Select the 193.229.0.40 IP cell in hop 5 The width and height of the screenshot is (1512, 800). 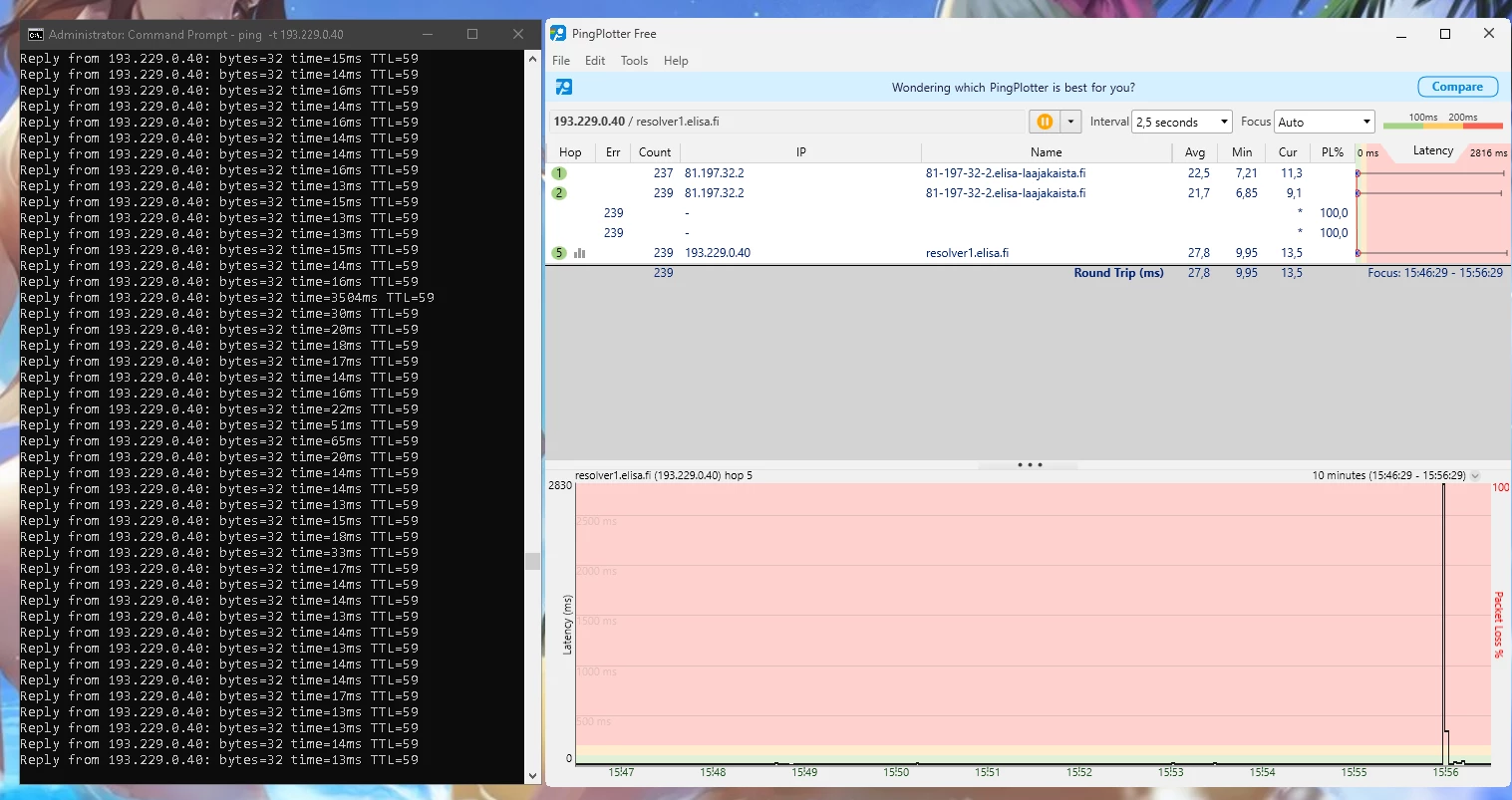pyautogui.click(x=718, y=253)
